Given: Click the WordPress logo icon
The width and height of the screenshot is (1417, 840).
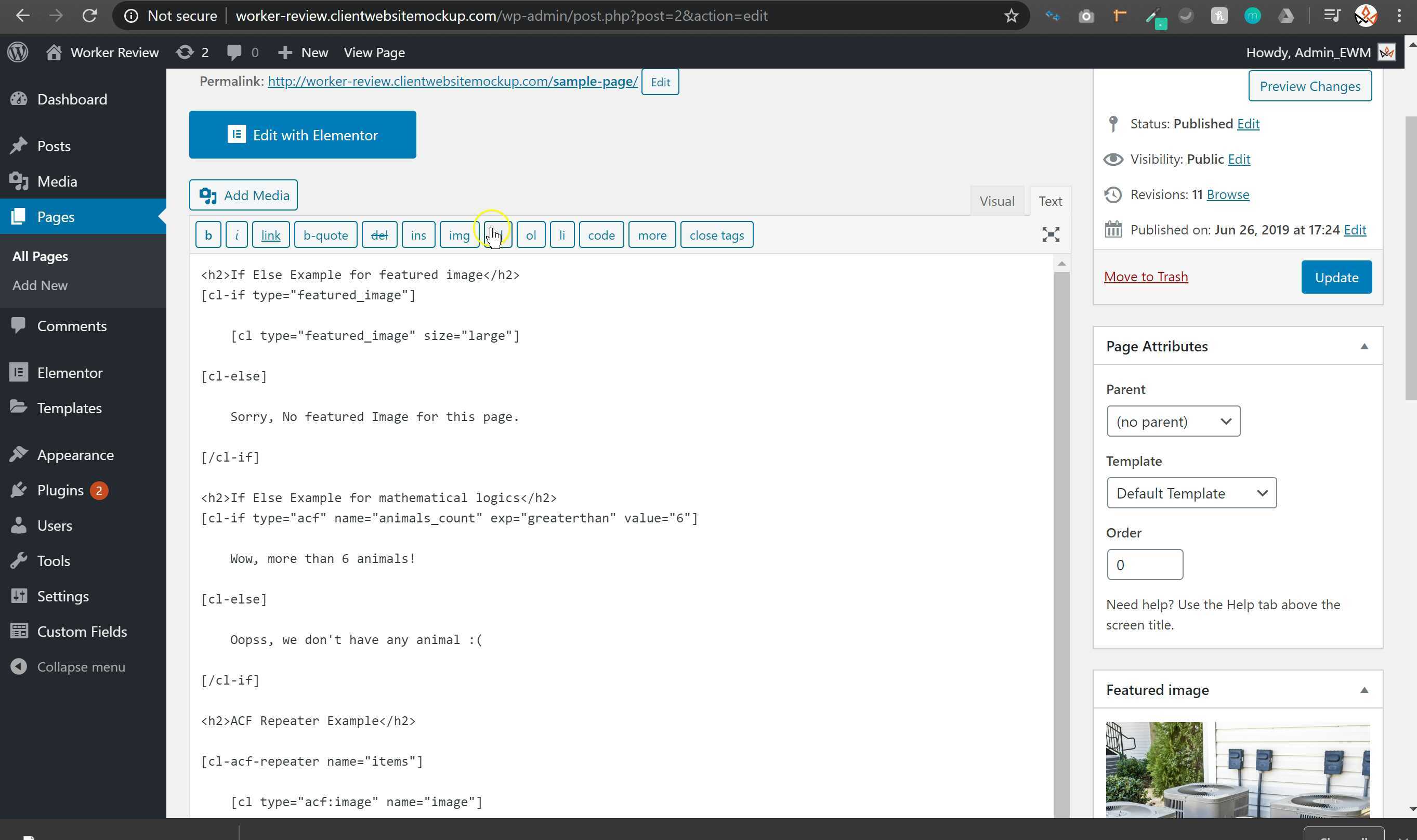Looking at the screenshot, I should point(18,52).
